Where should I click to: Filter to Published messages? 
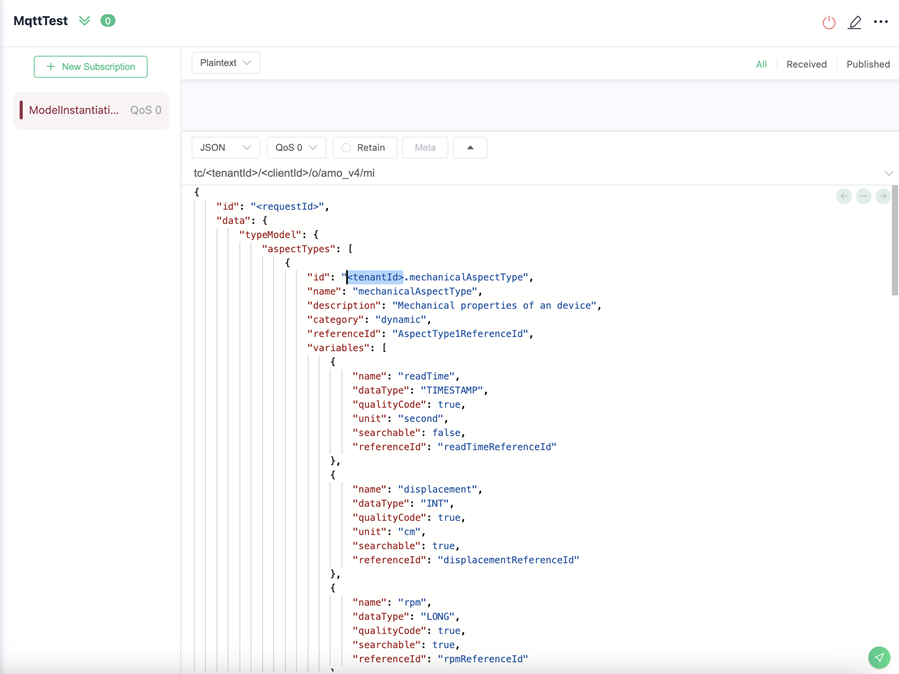click(868, 64)
